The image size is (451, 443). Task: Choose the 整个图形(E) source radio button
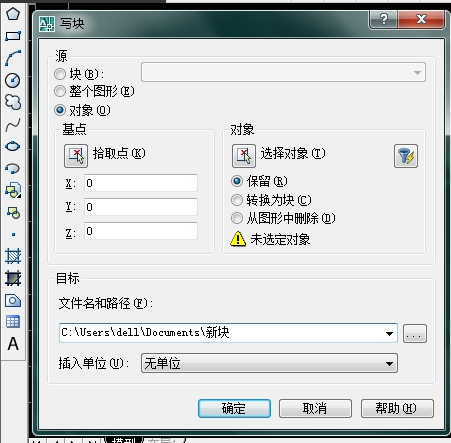60,91
